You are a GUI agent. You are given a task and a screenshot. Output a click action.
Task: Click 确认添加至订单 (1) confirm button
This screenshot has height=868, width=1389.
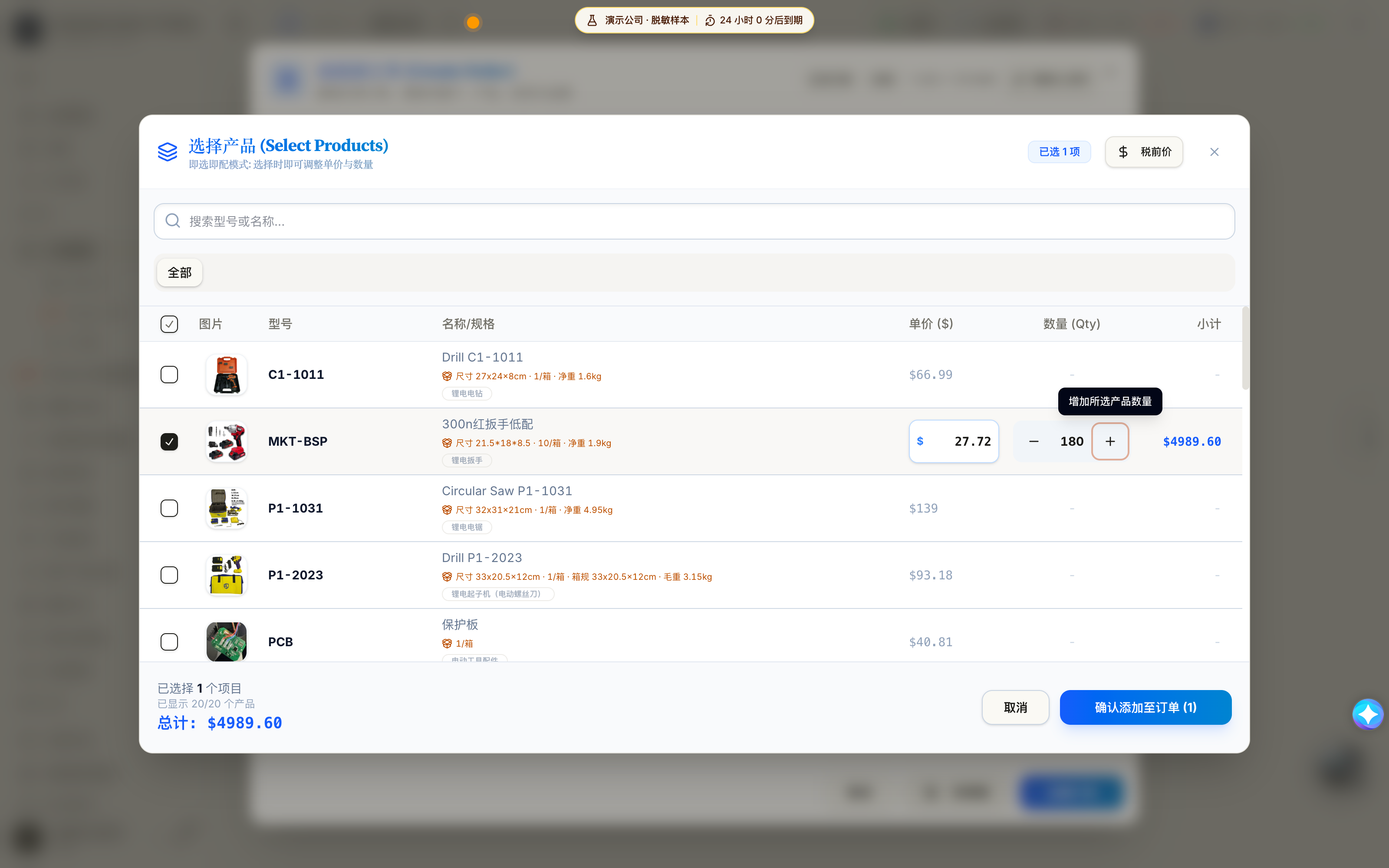1145,707
